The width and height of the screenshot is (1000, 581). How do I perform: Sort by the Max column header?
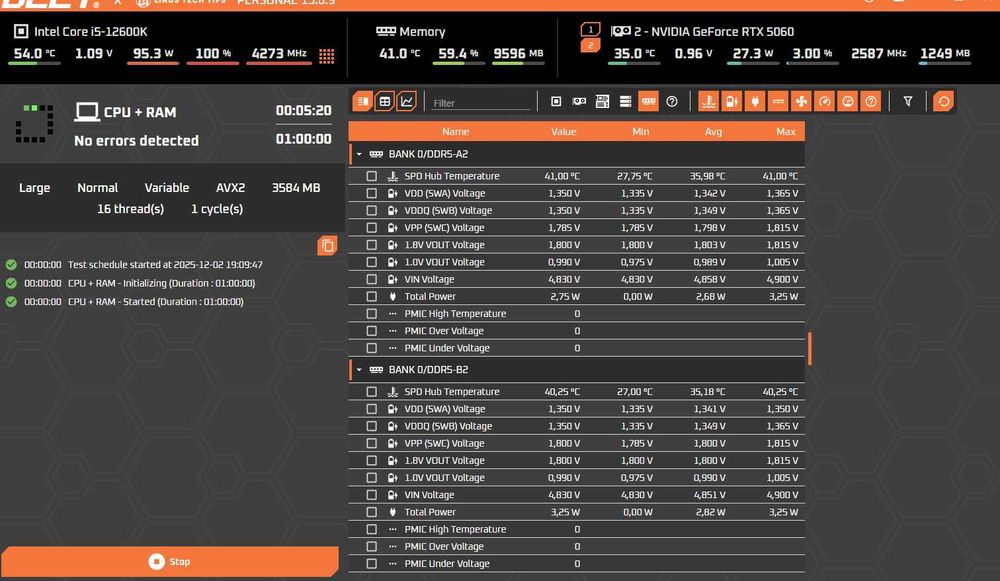[x=786, y=131]
